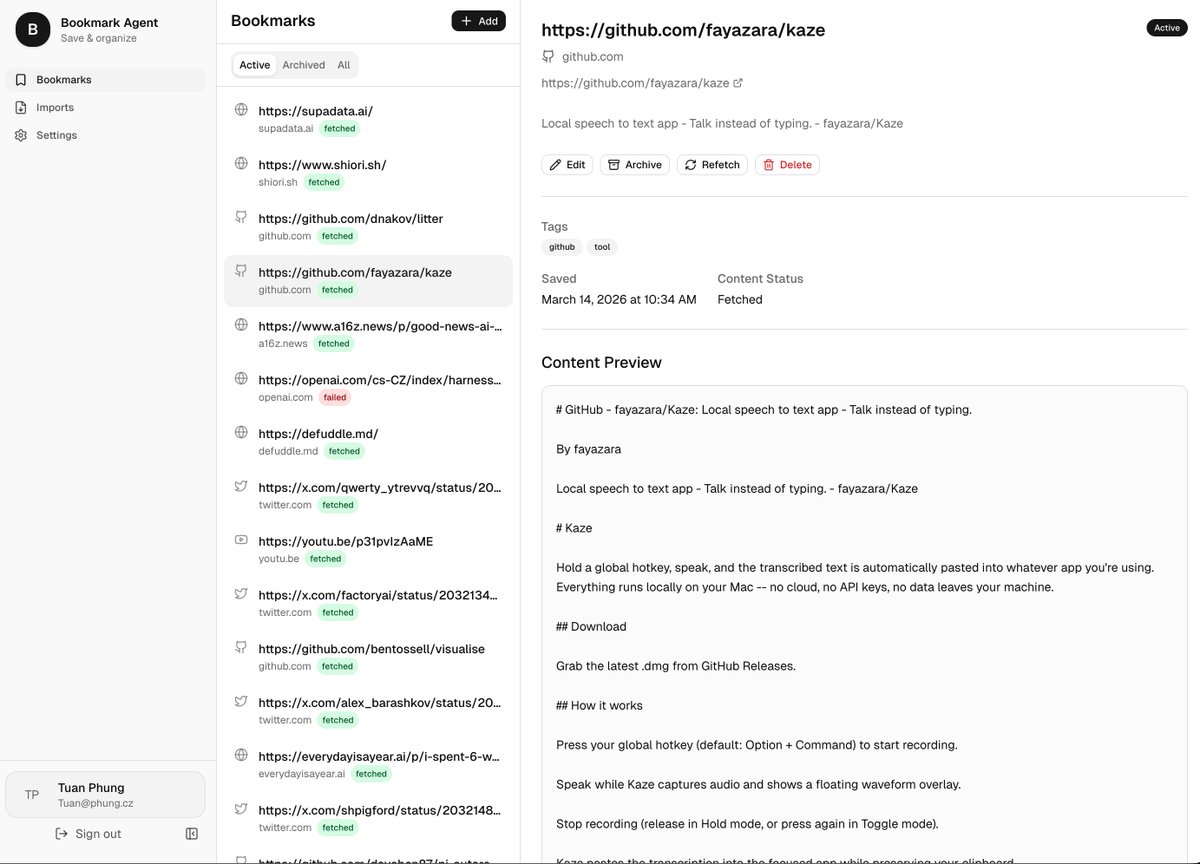This screenshot has width=1200, height=864.
Task: Switch to the All filter tab
Action: pos(343,65)
